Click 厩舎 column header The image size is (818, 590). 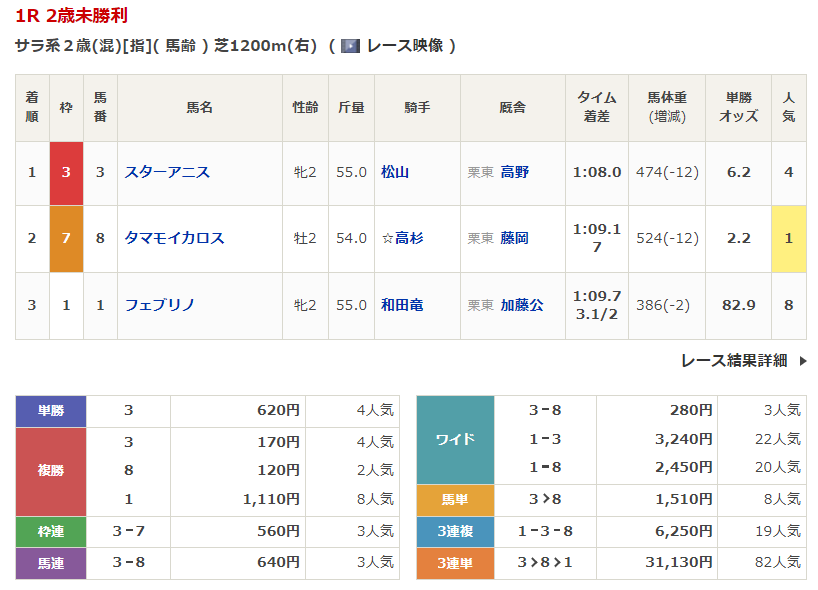click(513, 107)
